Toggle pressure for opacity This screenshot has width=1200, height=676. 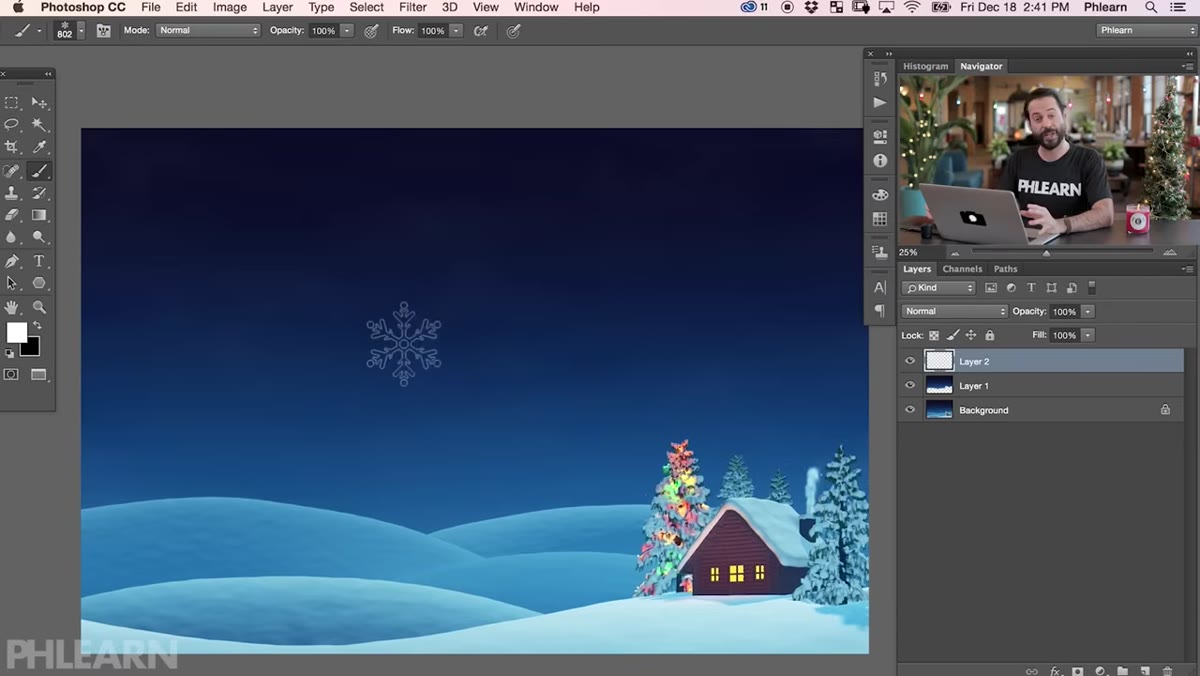point(371,31)
